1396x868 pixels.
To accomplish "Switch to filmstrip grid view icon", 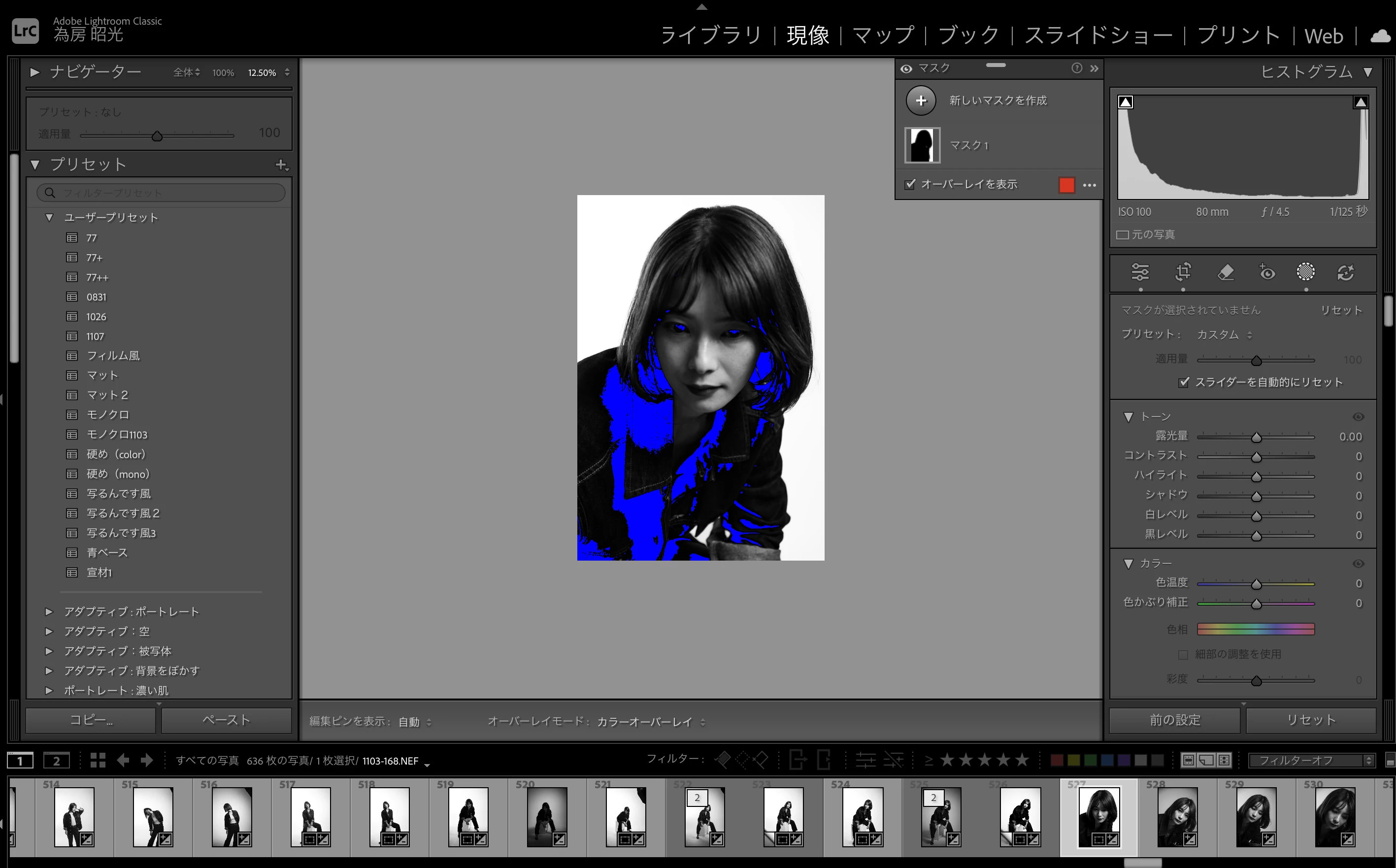I will pos(98,760).
